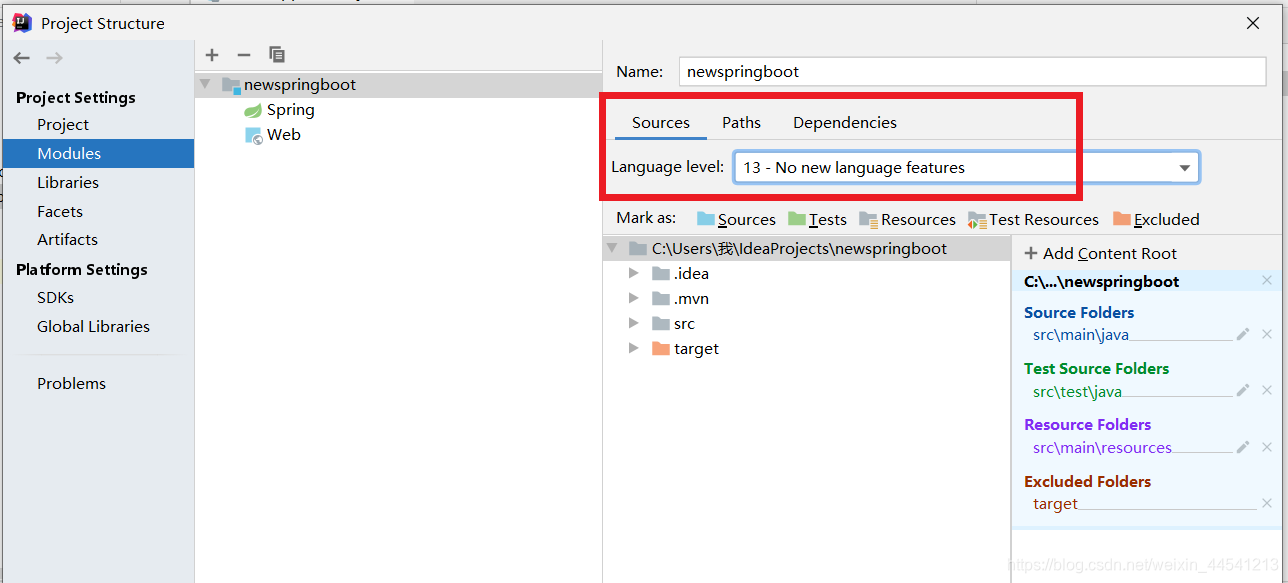Switch to the Paths tab
The width and height of the screenshot is (1288, 583).
(741, 122)
